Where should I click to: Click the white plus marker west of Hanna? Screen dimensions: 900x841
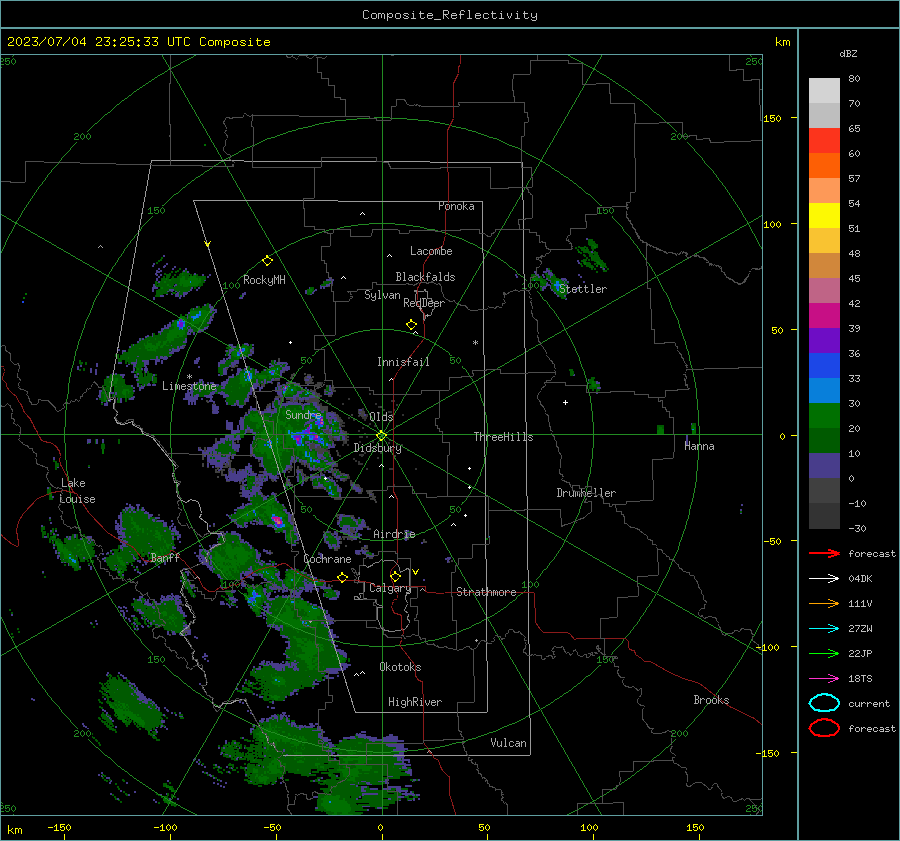(x=565, y=402)
